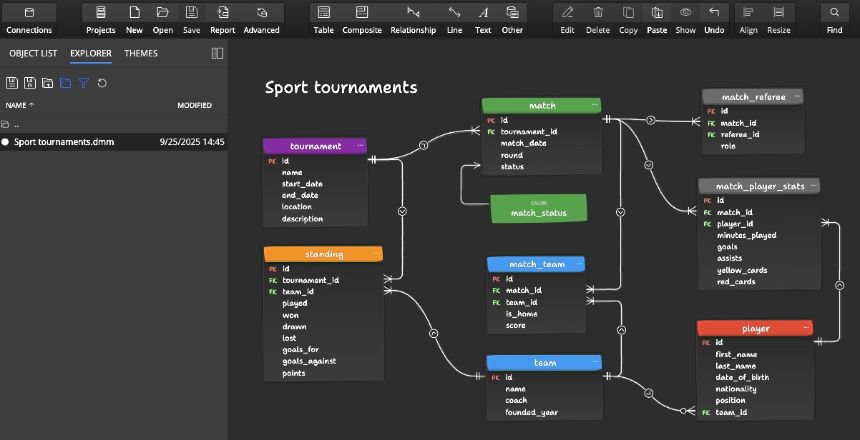
Task: Click the first save icon in Explorer
Action: point(12,83)
